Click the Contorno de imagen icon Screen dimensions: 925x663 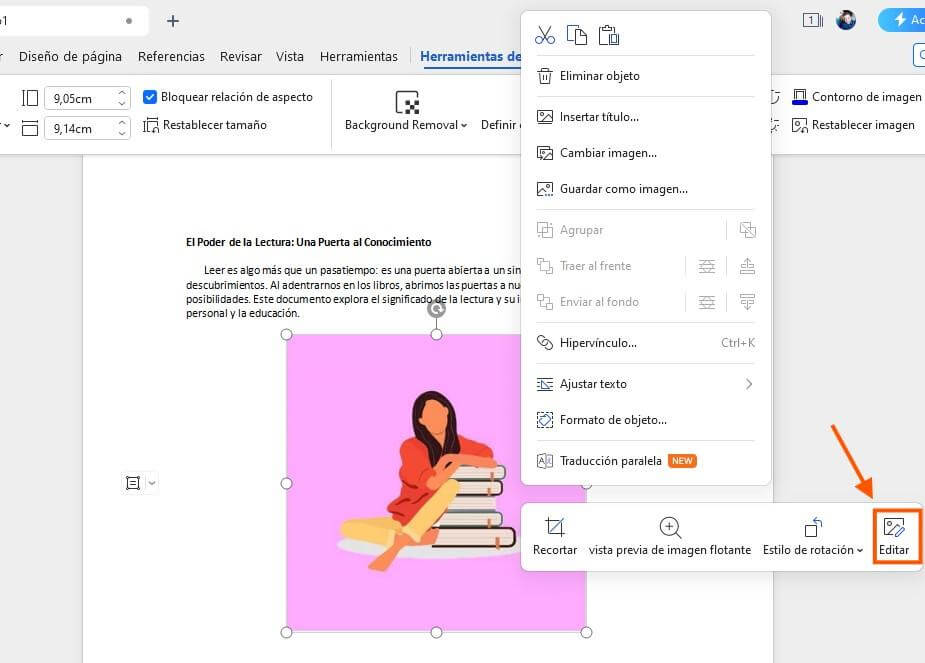pyautogui.click(x=800, y=96)
